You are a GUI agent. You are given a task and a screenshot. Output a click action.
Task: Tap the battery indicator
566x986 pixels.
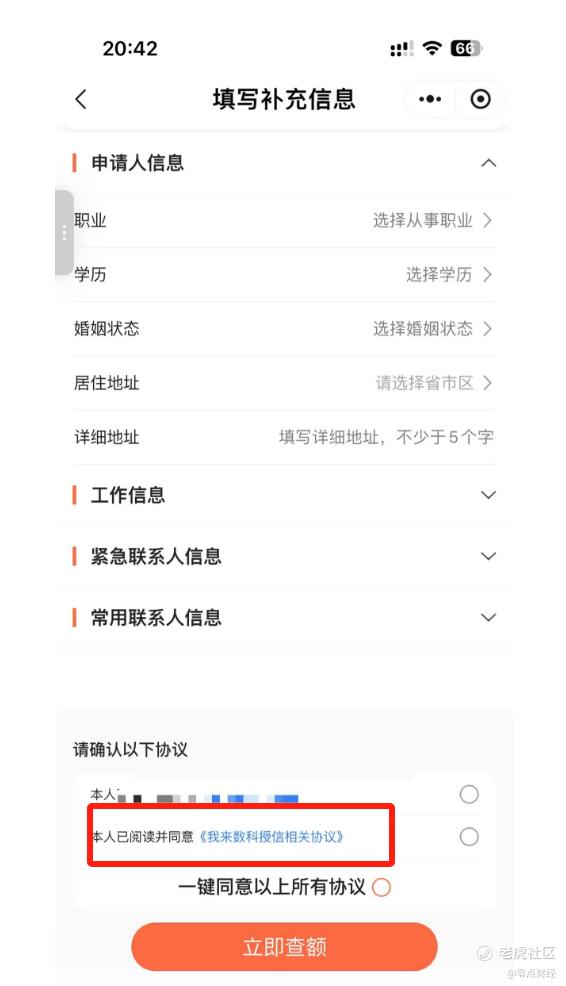click(x=466, y=48)
